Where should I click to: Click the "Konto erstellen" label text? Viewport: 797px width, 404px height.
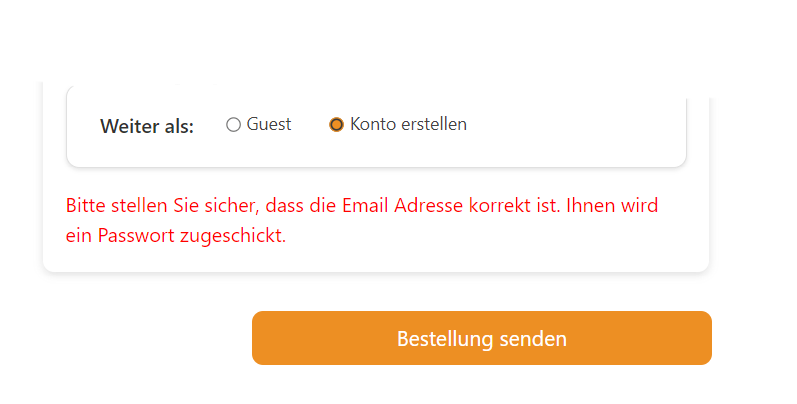(408, 124)
